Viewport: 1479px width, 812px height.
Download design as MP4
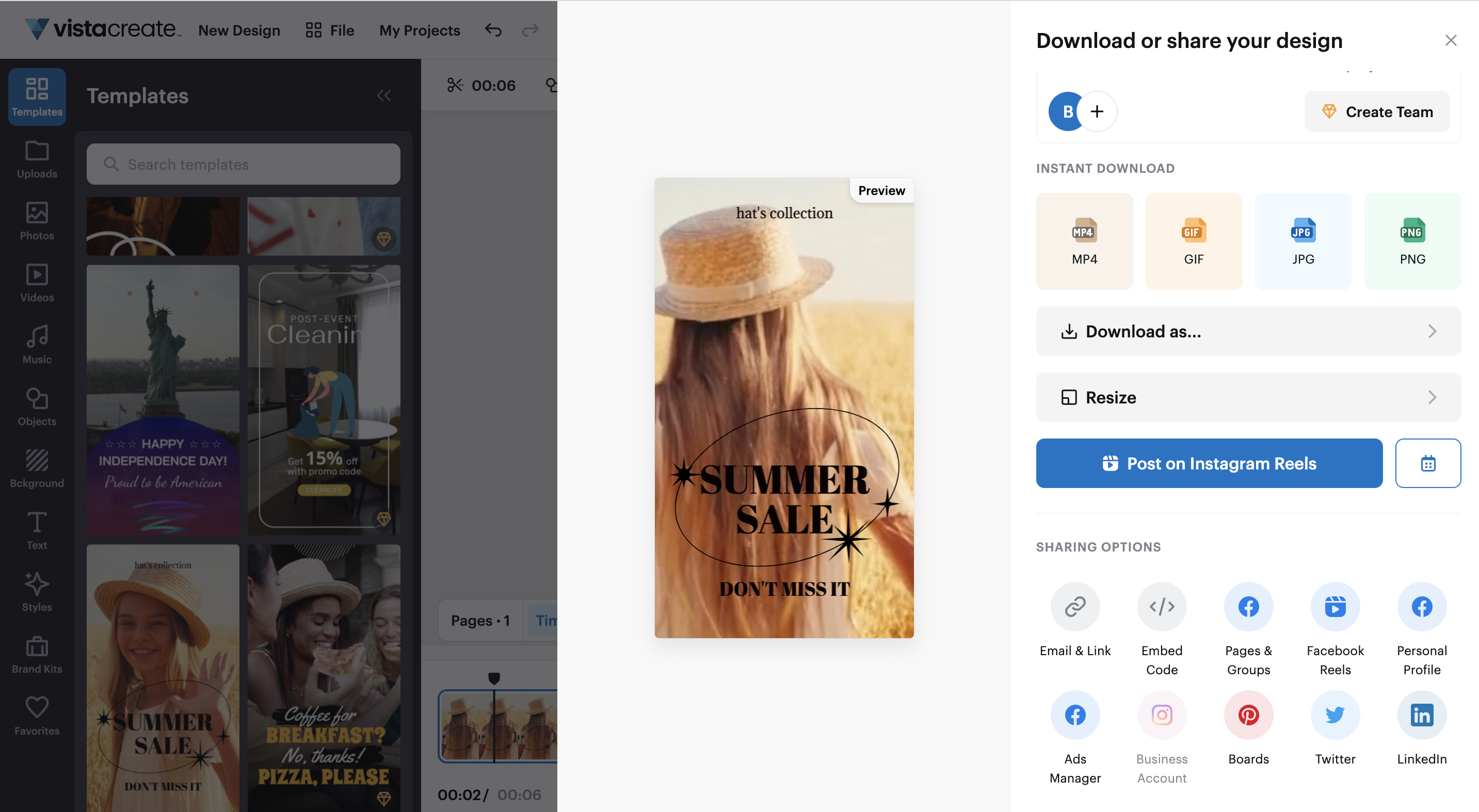[x=1084, y=241]
